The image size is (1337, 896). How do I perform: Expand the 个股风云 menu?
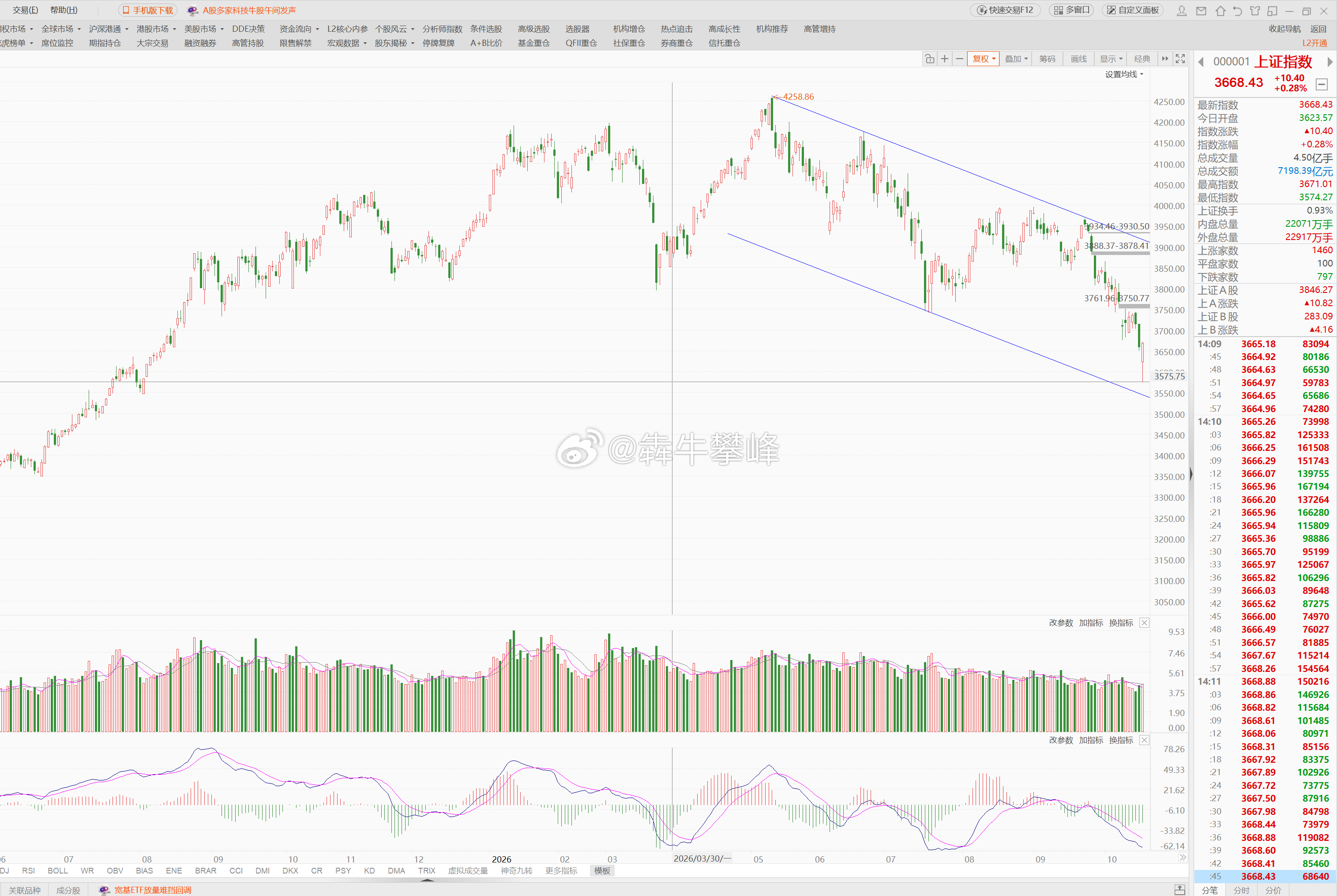tap(394, 29)
